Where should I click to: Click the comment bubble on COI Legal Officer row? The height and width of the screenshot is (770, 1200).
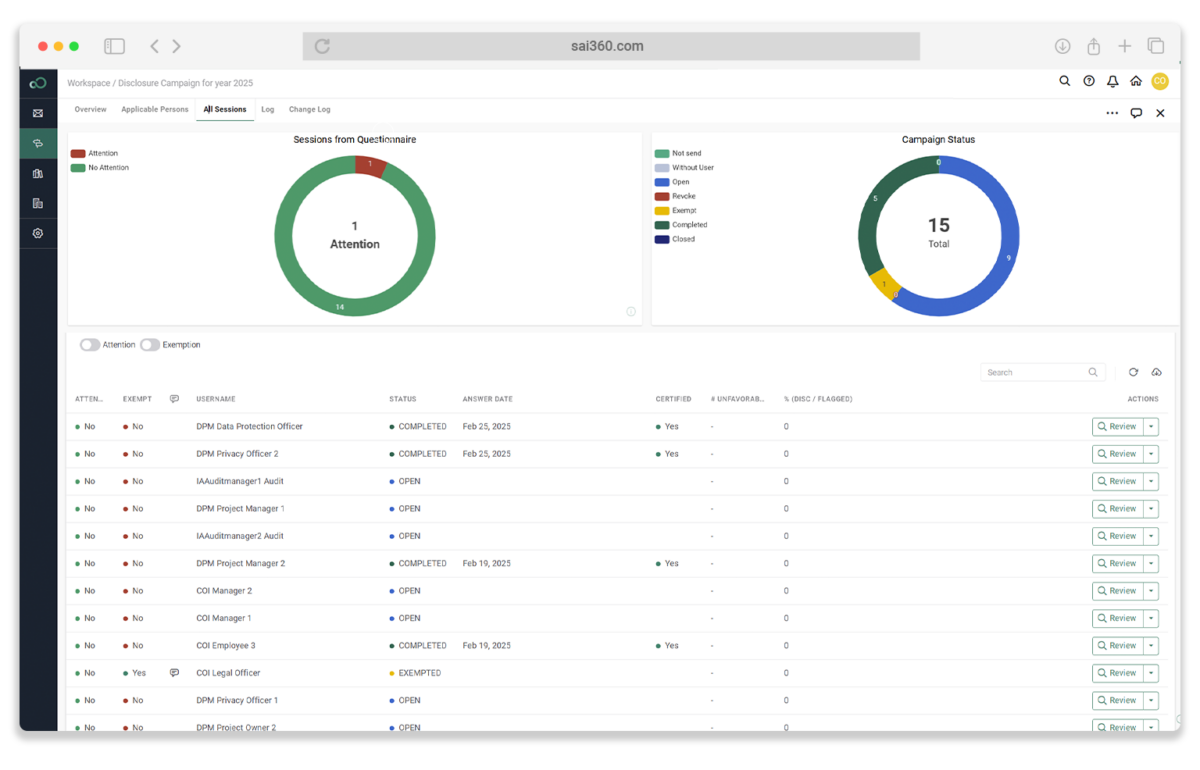(x=173, y=672)
